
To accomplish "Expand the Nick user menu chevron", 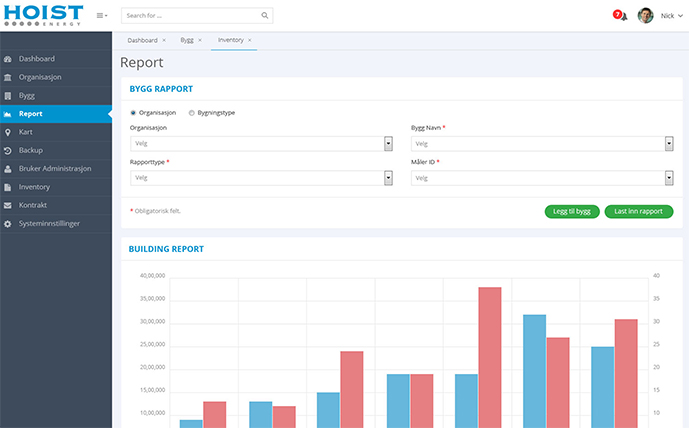I will pyautogui.click(x=680, y=16).
